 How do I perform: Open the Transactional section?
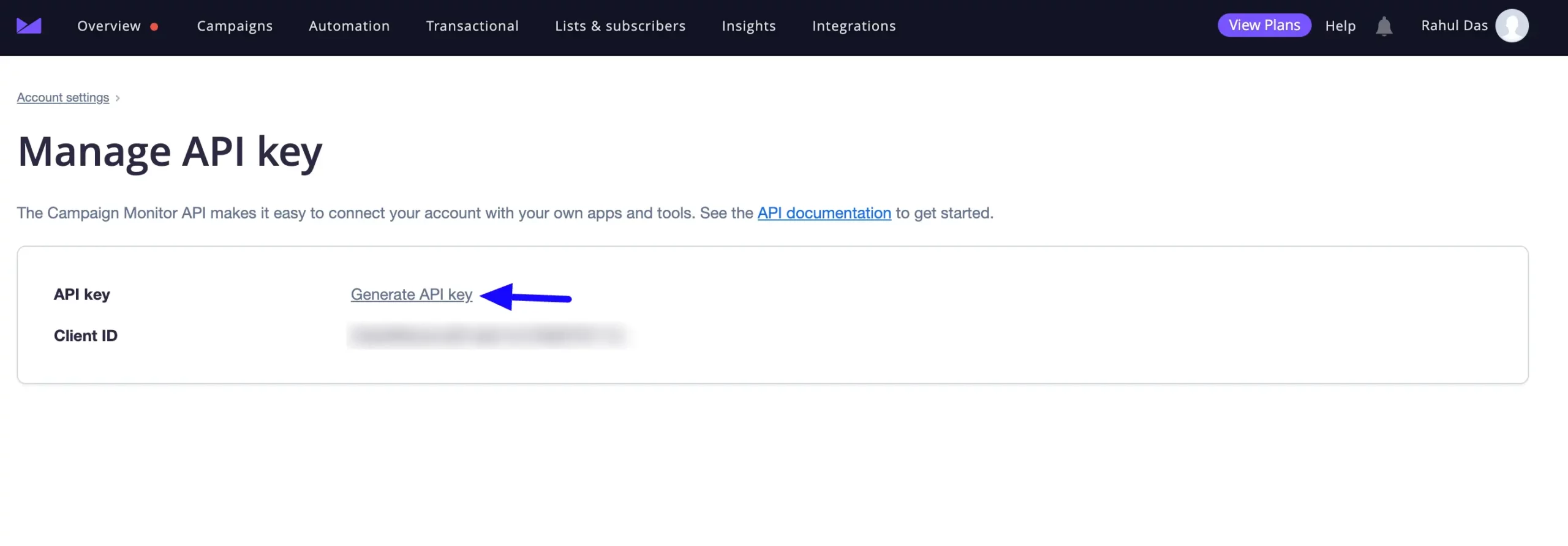coord(472,26)
